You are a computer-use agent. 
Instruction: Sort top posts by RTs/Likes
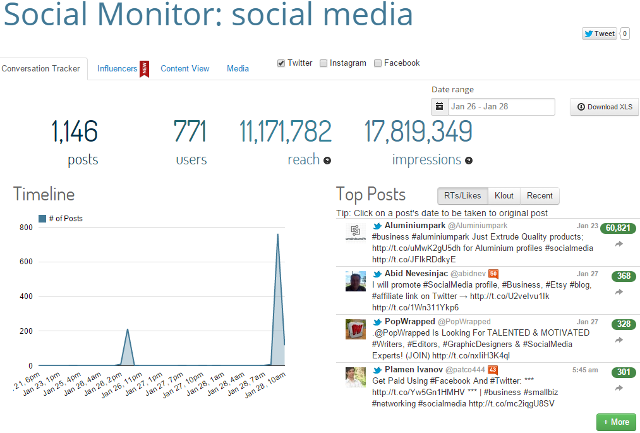(x=462, y=196)
